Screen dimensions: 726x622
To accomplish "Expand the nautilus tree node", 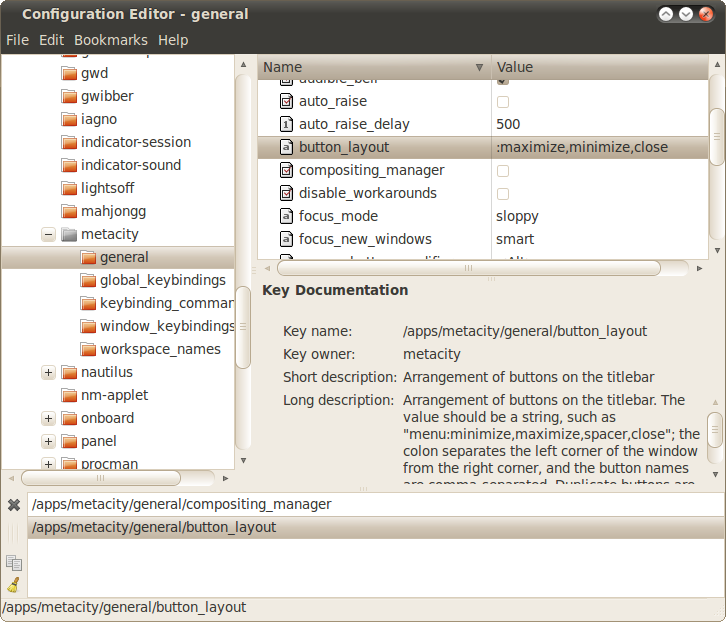I will 49,372.
